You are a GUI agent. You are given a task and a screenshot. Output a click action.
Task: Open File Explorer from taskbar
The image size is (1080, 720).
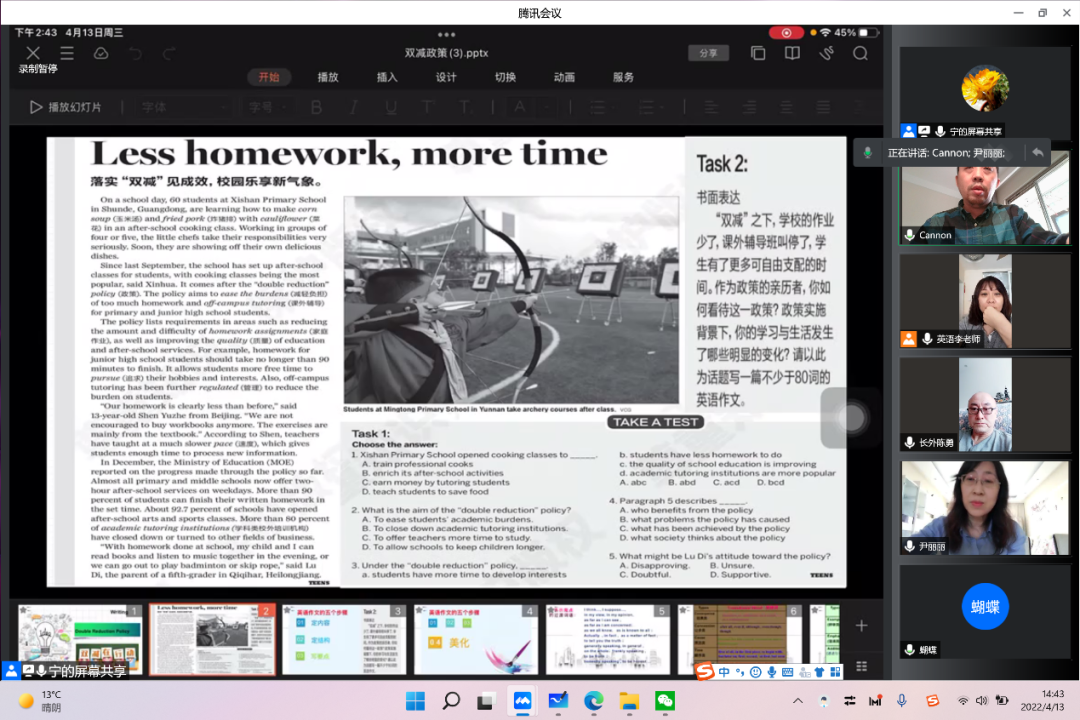click(629, 701)
